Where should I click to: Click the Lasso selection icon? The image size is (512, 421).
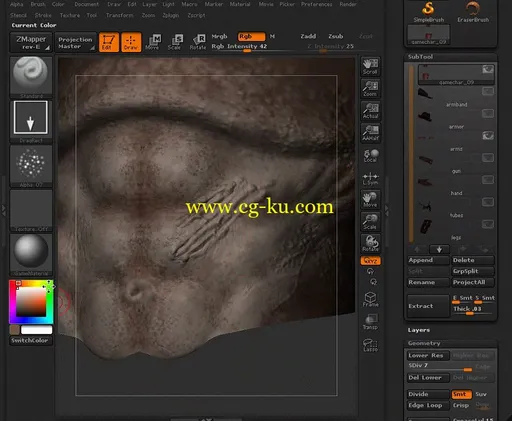370,345
